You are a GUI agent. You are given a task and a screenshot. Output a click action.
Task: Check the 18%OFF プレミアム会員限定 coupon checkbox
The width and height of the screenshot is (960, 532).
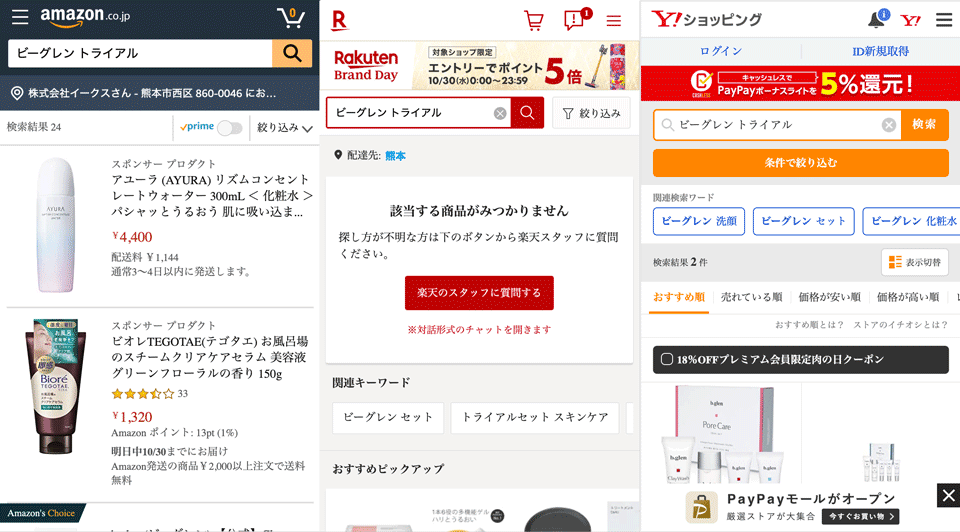[x=667, y=359]
